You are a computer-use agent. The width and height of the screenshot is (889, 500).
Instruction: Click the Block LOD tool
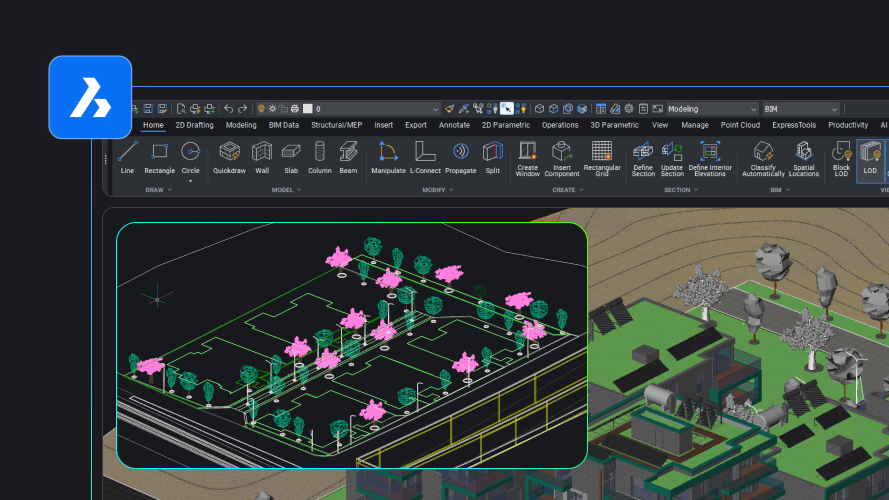[x=841, y=159]
